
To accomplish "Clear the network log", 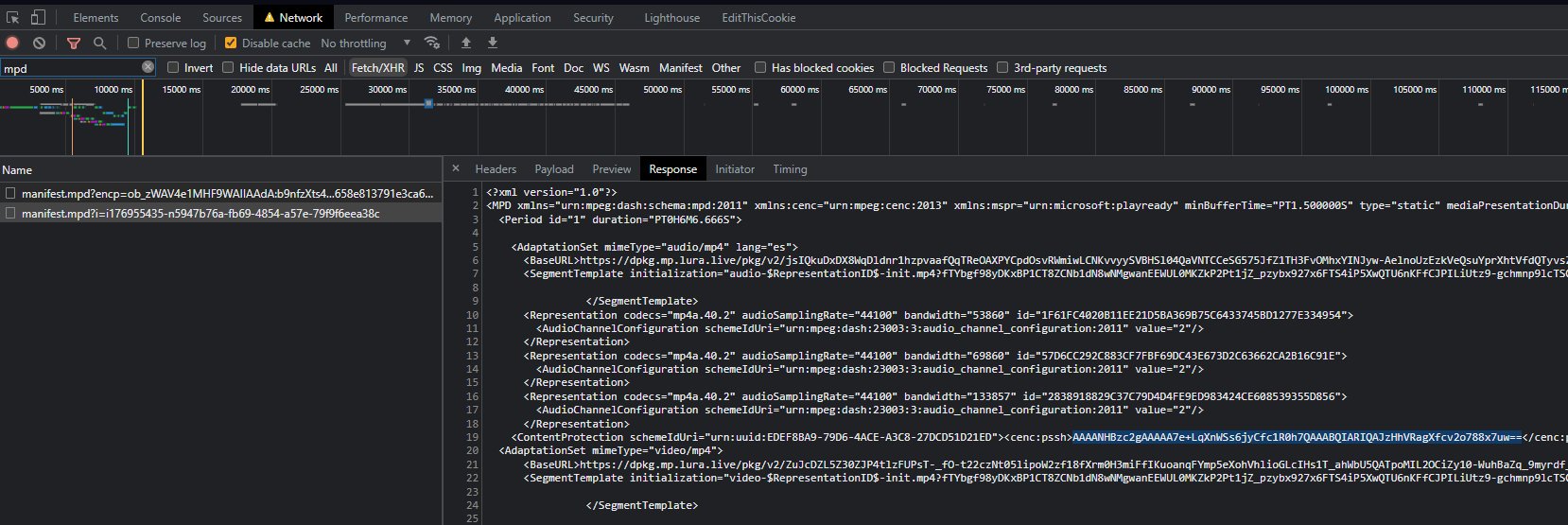I will (x=39, y=43).
